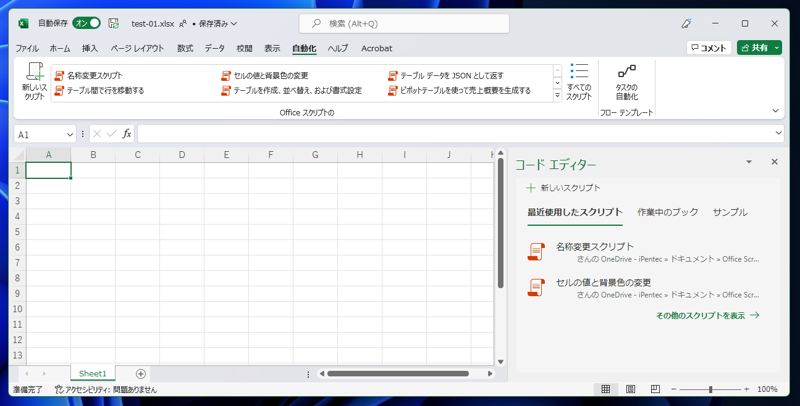
Task: Click next sheet navigation arrow
Action: pyautogui.click(x=44, y=374)
